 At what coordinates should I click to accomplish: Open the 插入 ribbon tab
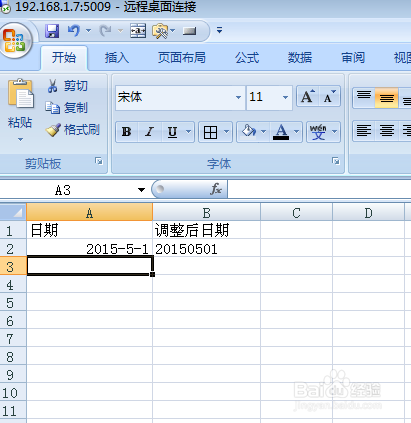point(117,58)
